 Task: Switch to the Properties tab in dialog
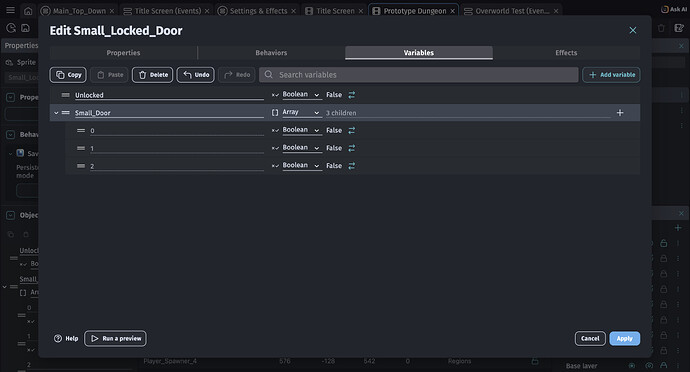click(x=123, y=53)
